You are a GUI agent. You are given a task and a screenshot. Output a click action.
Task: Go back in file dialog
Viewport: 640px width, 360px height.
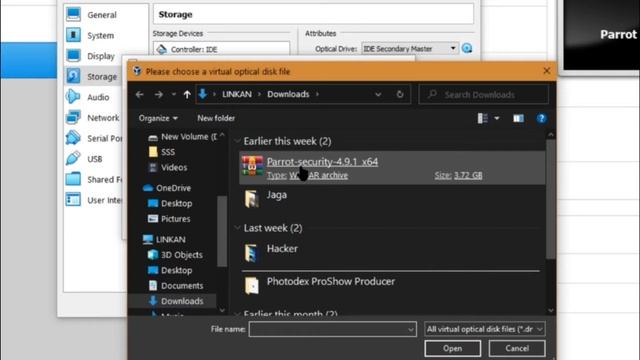140,95
